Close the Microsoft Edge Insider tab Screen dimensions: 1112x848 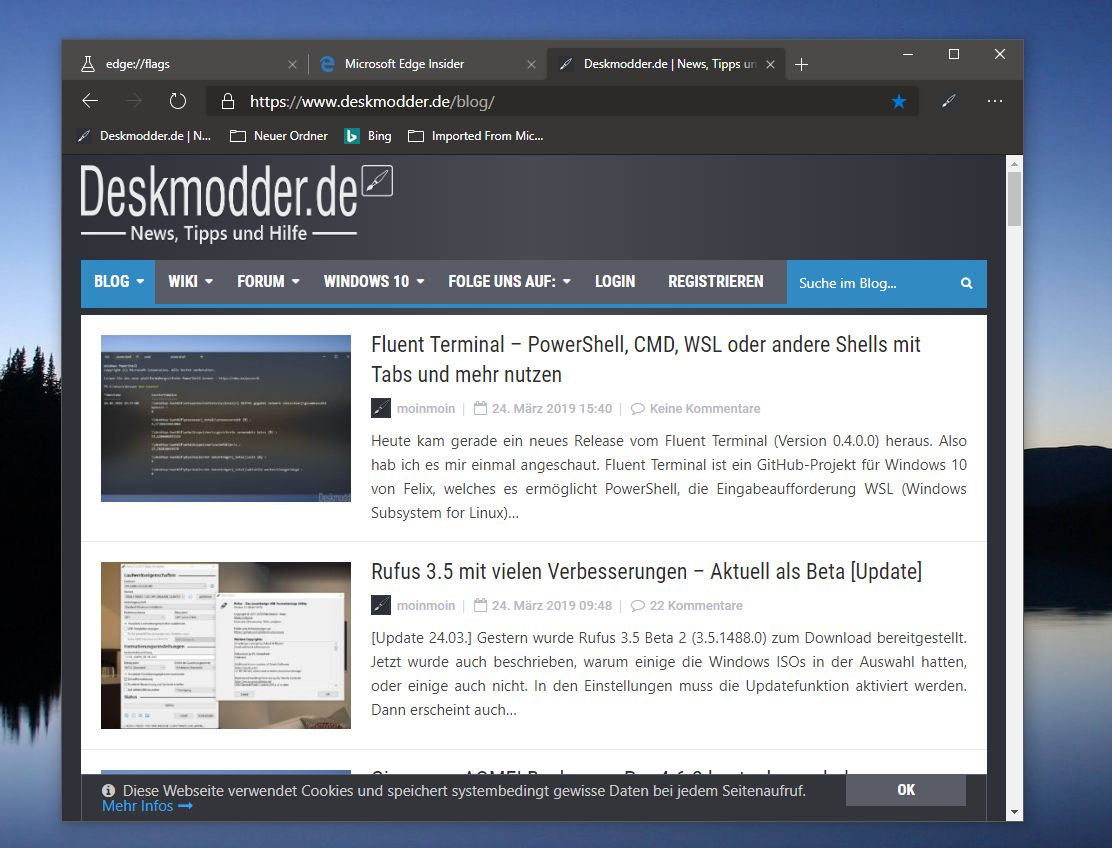point(531,65)
